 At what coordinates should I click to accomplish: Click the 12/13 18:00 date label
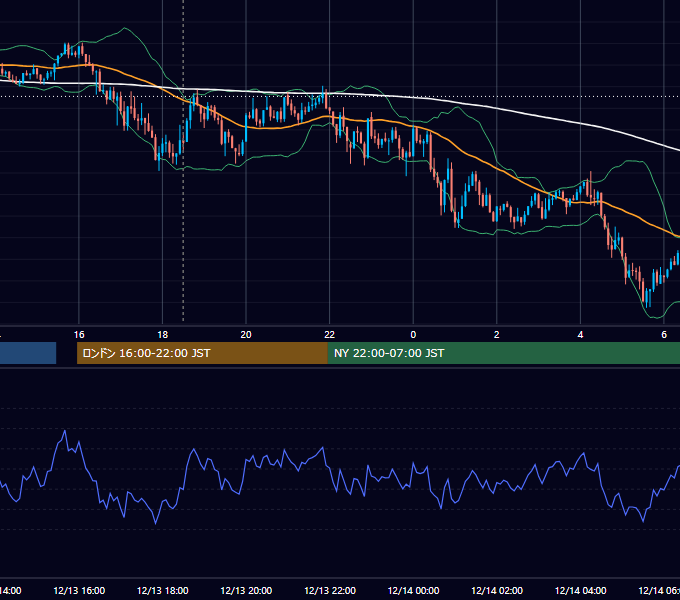163,590
